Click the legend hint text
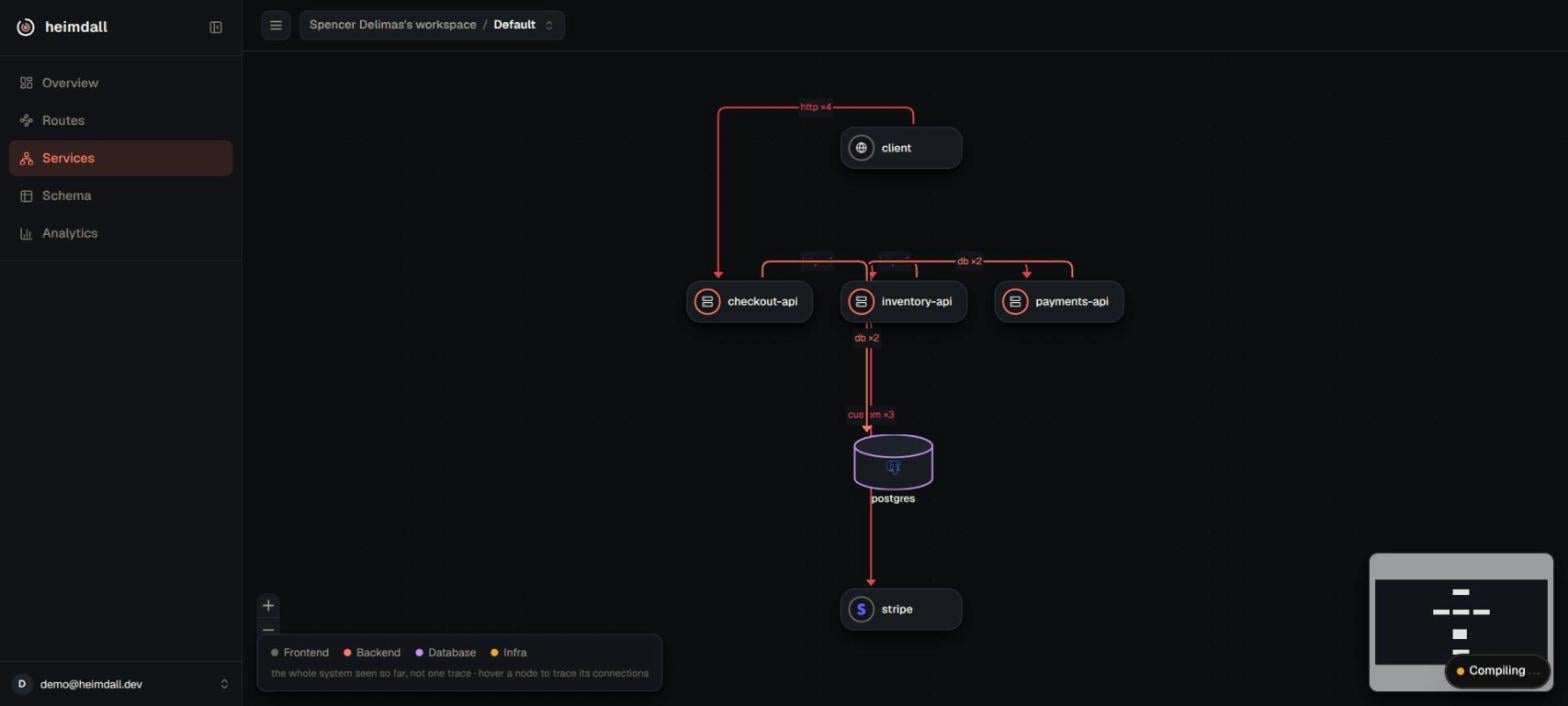Image resolution: width=1568 pixels, height=706 pixels. pyautogui.click(x=460, y=673)
